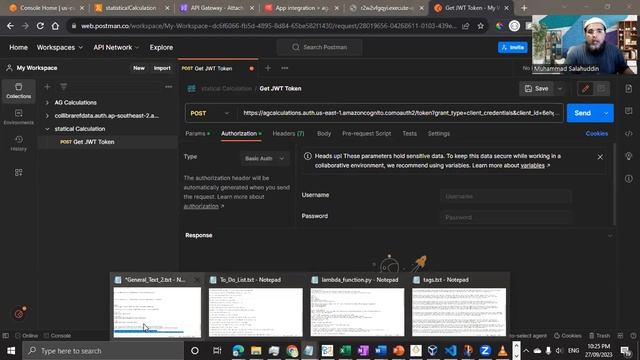Switch to the Params tab
Viewport: 640px width, 360px height.
pos(197,133)
